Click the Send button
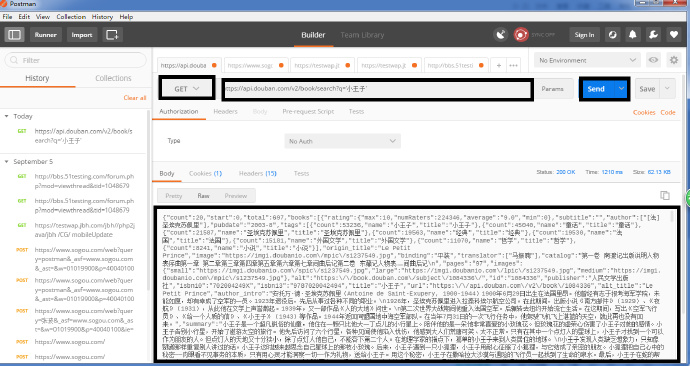This screenshot has width=690, height=366. 596,89
